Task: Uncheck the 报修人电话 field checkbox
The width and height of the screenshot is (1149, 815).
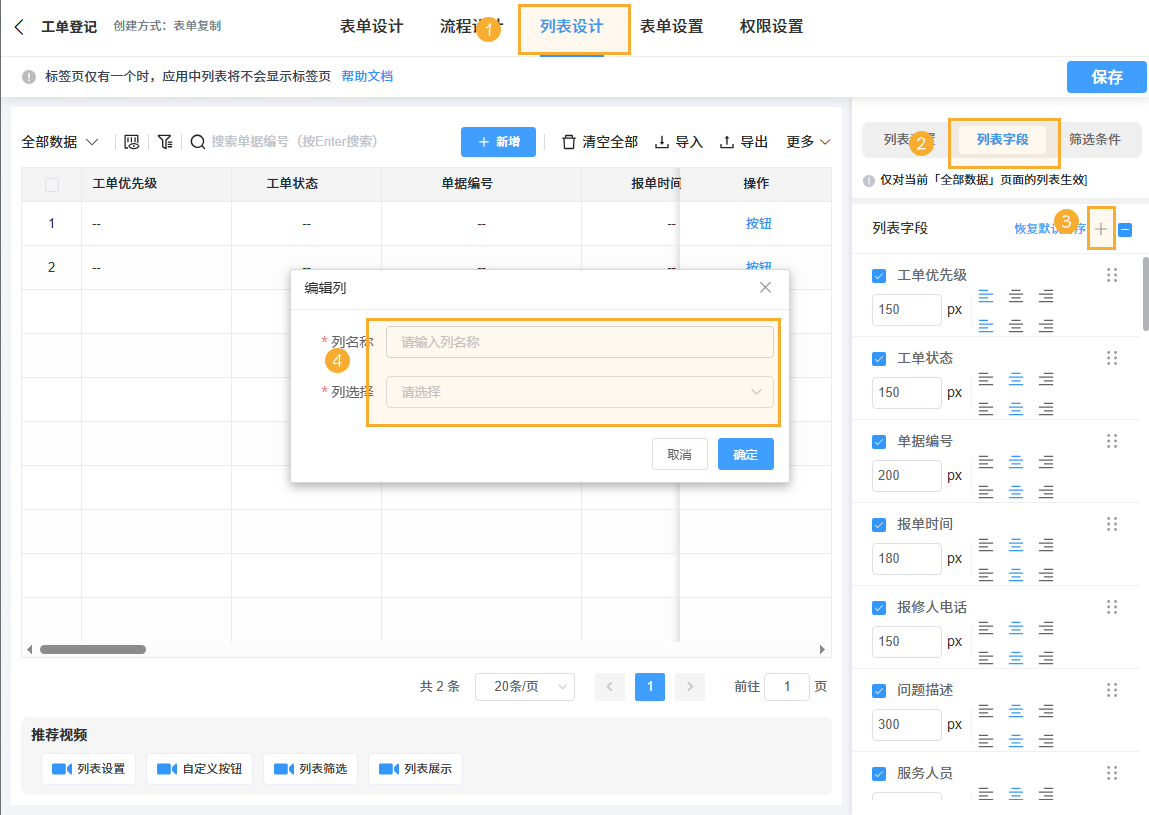Action: [879, 606]
